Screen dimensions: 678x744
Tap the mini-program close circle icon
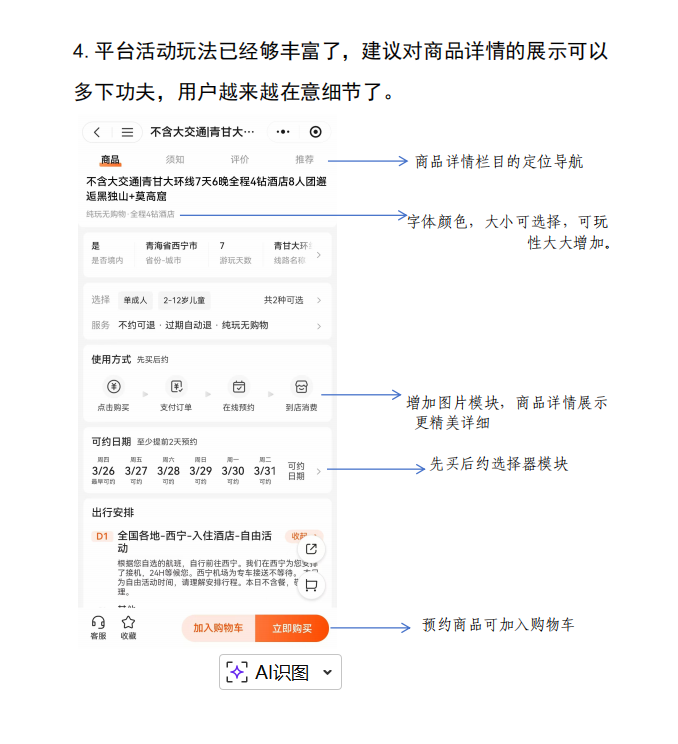click(x=316, y=132)
